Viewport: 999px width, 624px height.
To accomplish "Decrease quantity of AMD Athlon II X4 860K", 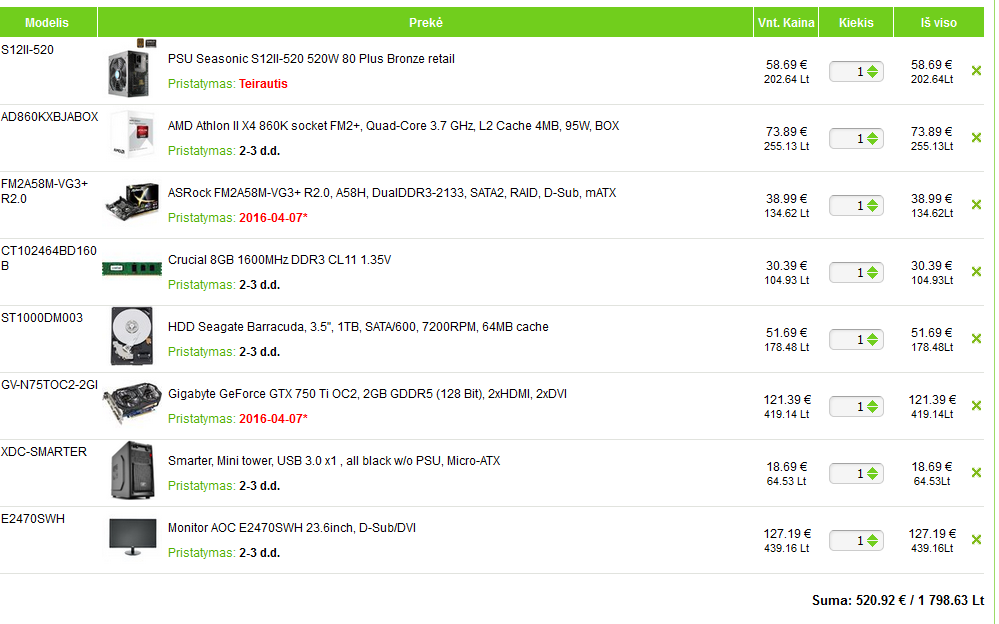I will [x=873, y=143].
